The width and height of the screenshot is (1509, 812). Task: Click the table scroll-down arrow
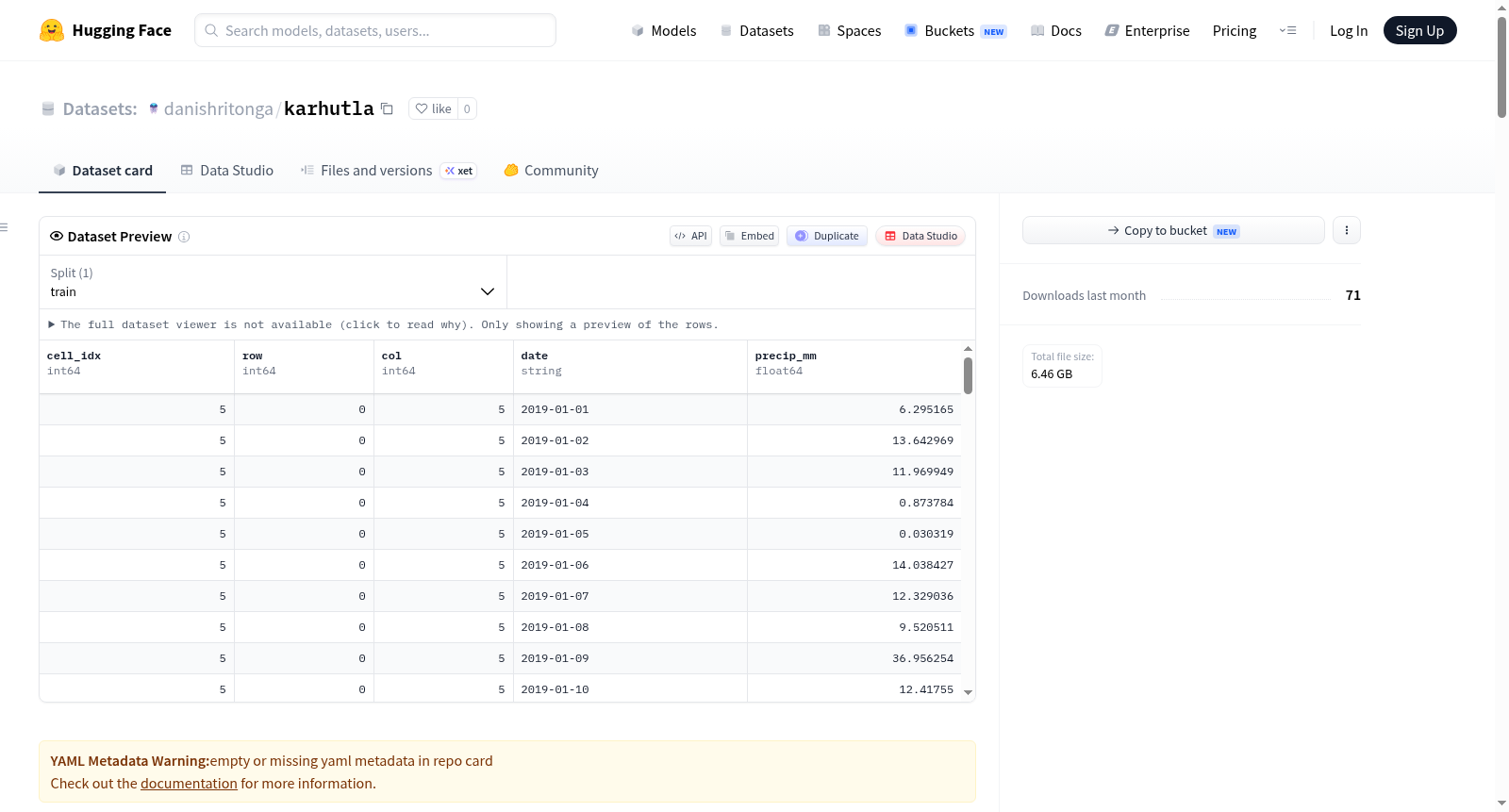(x=968, y=692)
